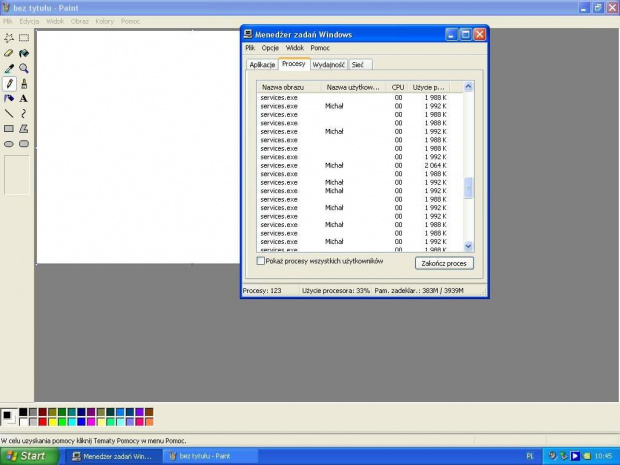Pick yellow color from palette
This screenshot has height=465, width=620.
click(x=52, y=422)
